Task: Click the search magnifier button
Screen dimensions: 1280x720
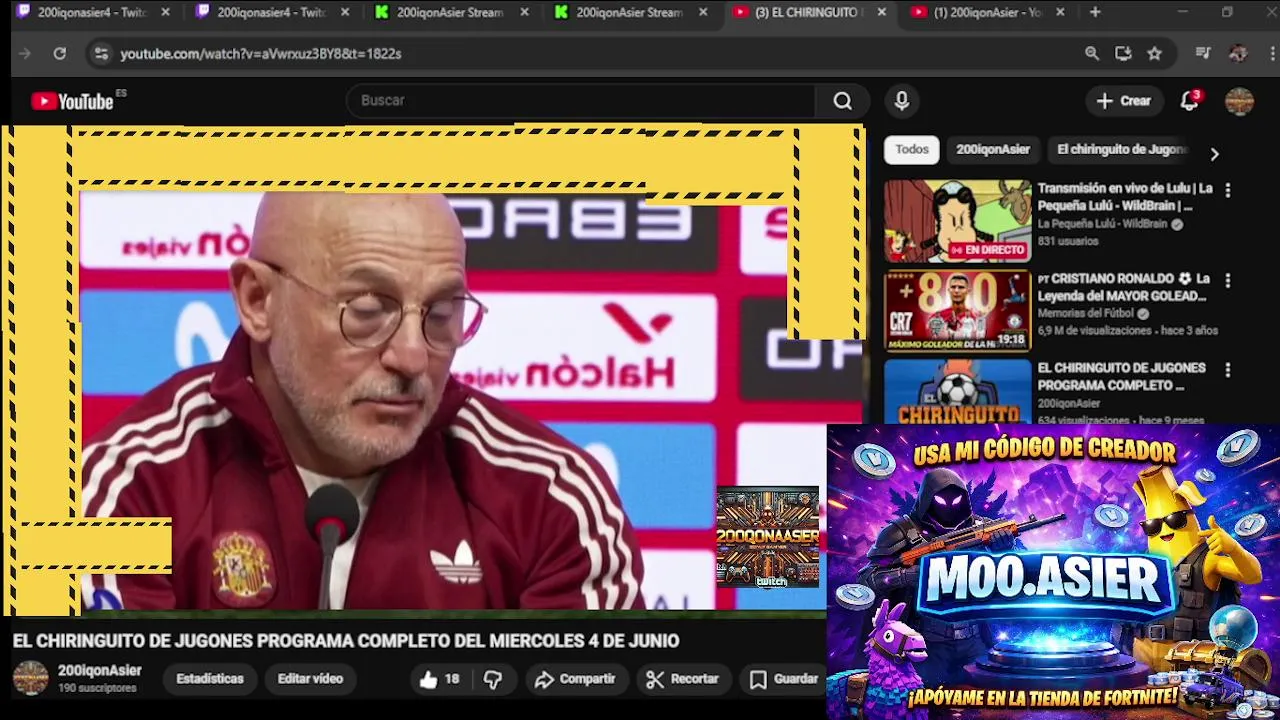Action: [x=842, y=100]
